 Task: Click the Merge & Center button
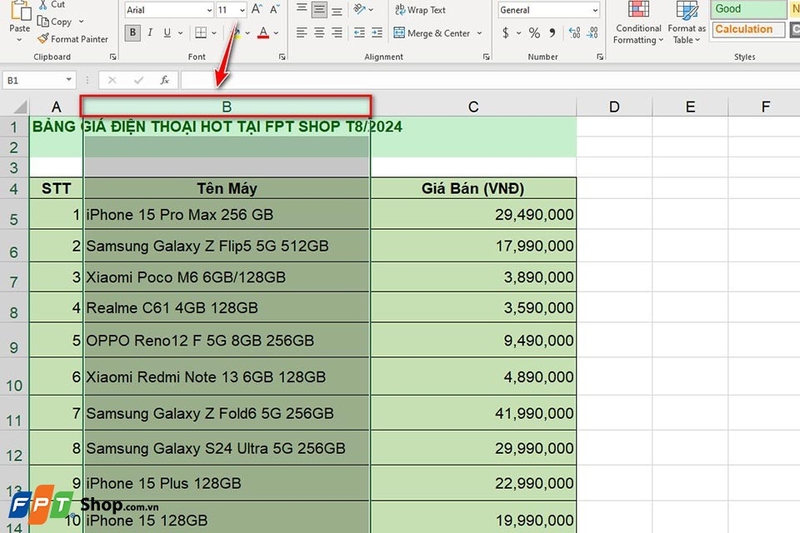pos(432,33)
